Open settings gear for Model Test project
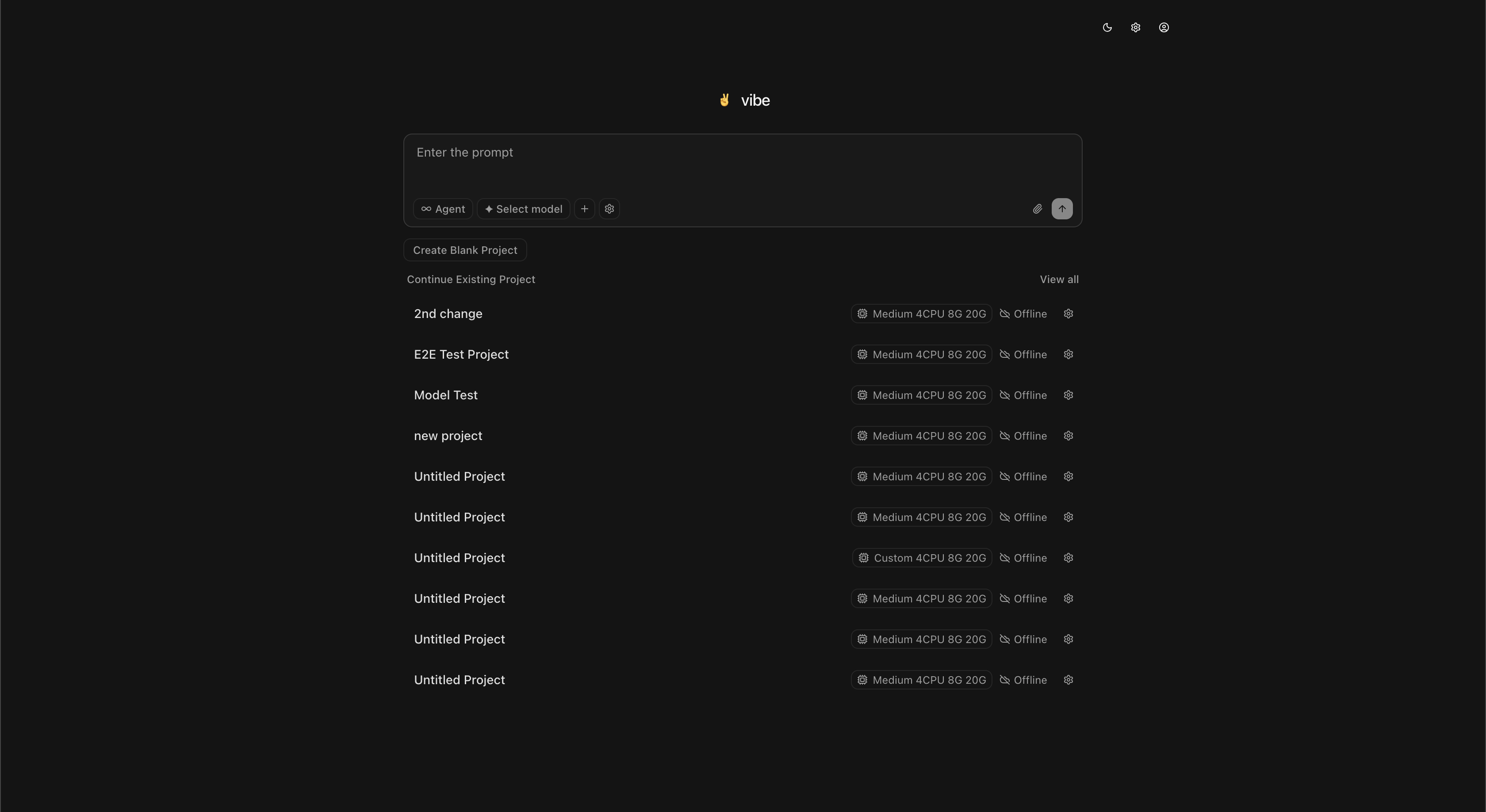Image resolution: width=1486 pixels, height=812 pixels. click(1068, 395)
